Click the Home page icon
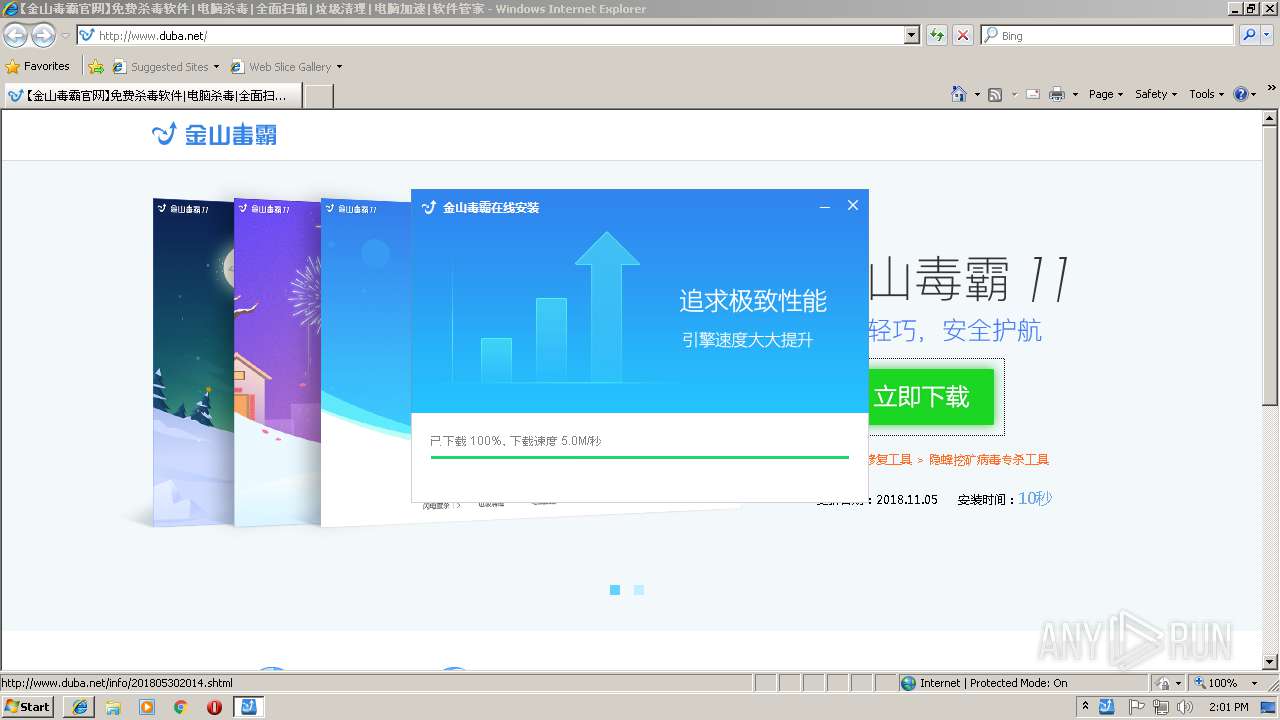Viewport: 1280px width, 720px height. [x=959, y=94]
